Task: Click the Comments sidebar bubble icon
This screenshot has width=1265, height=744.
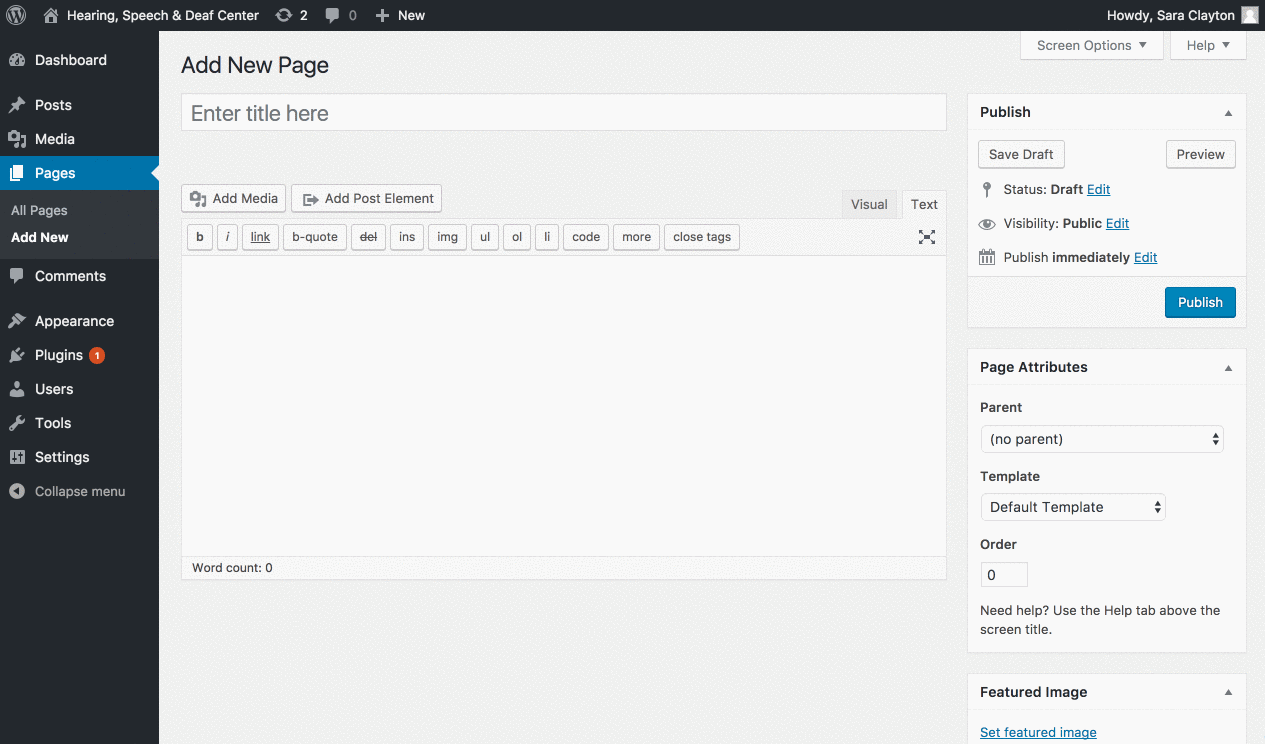Action: point(17,276)
